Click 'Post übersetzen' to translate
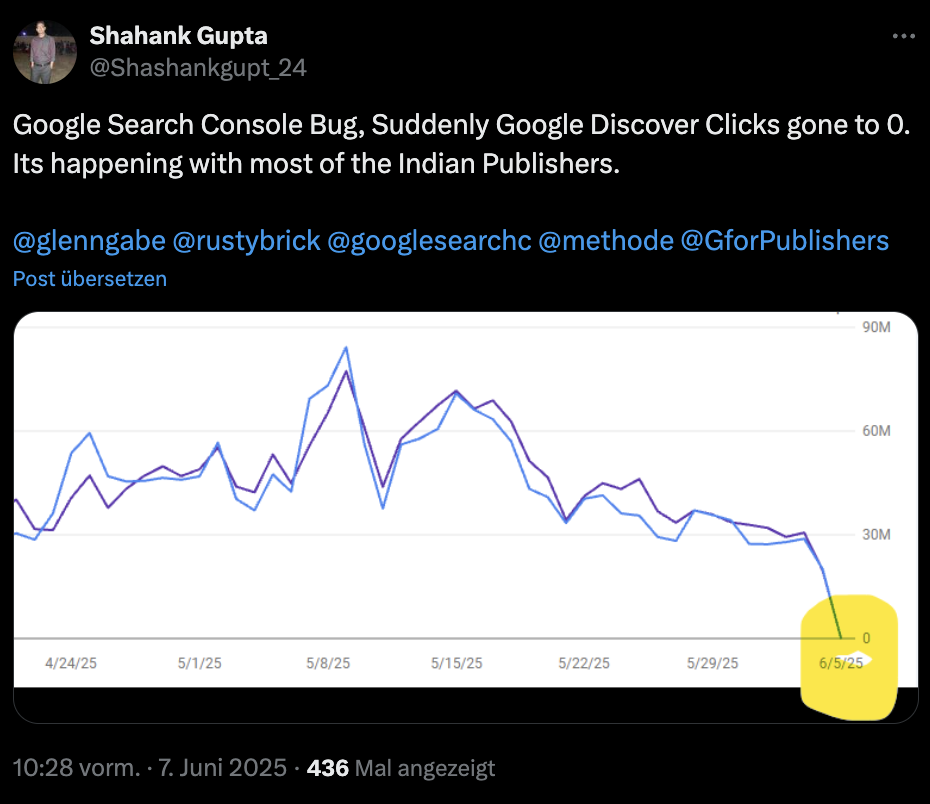Image resolution: width=930 pixels, height=804 pixels. 89,279
